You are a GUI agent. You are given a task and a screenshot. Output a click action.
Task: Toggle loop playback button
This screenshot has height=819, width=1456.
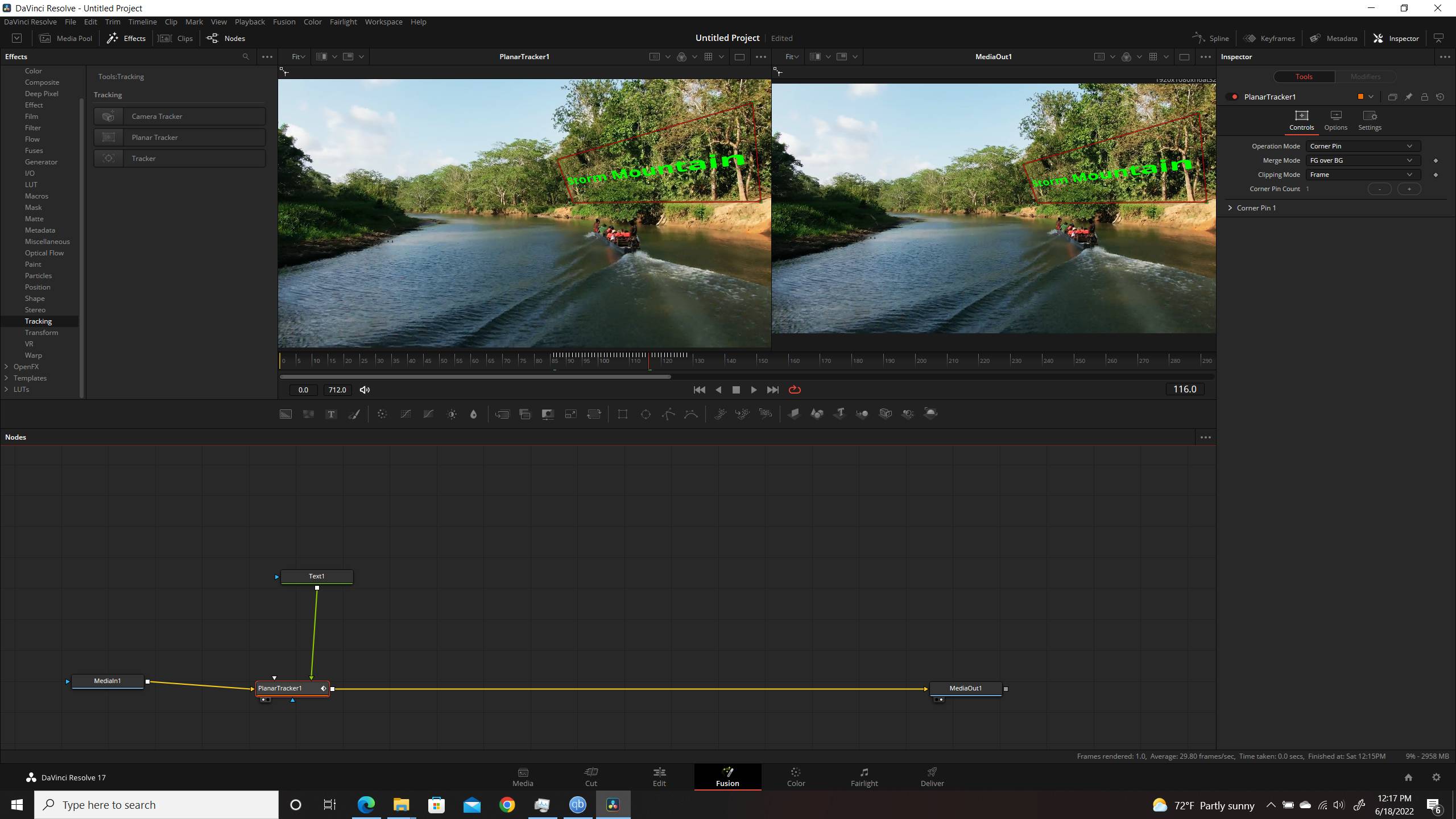pyautogui.click(x=795, y=390)
